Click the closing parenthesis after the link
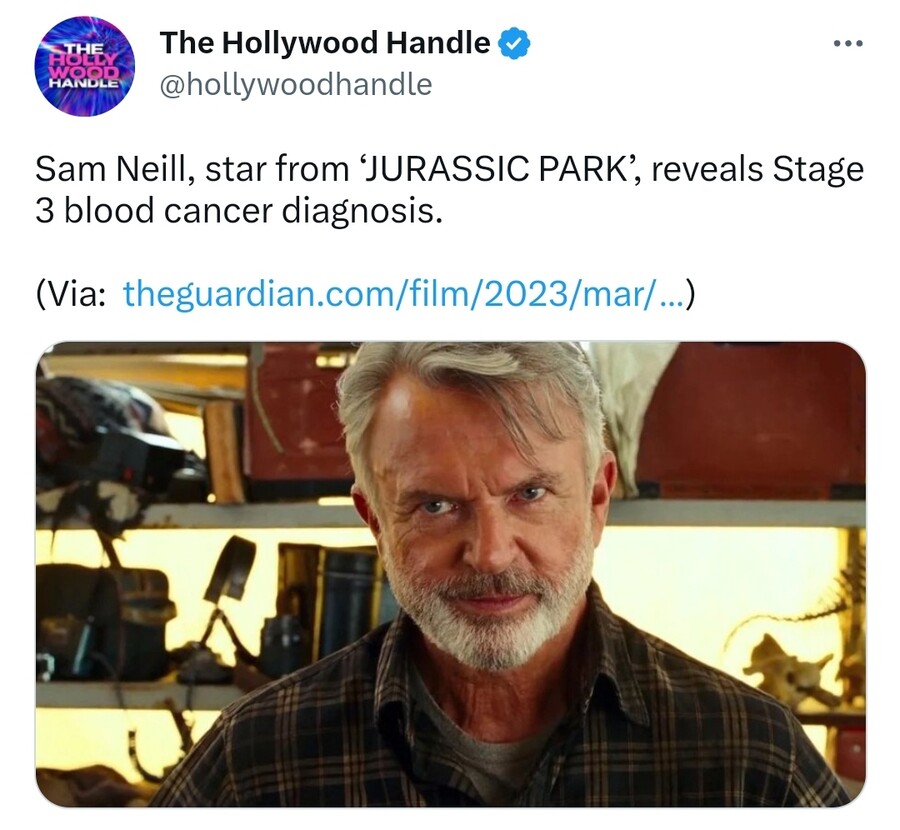The image size is (900, 830). click(690, 293)
